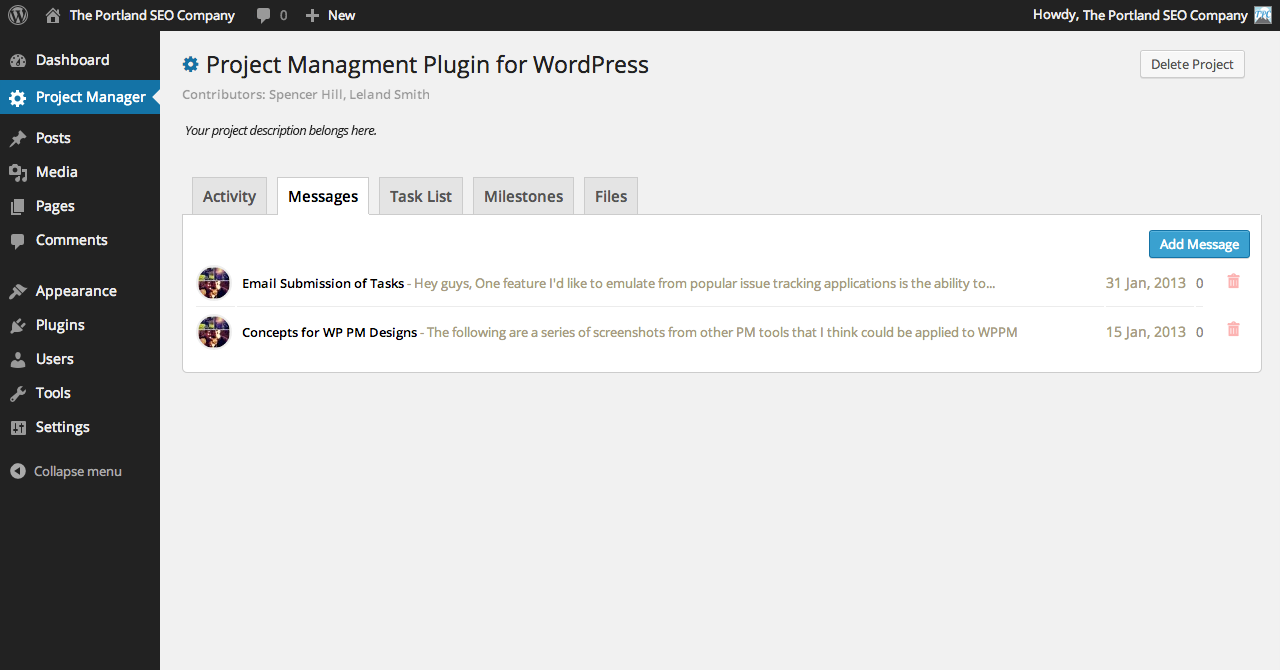Open the New content menu
The image size is (1280, 670).
tap(330, 15)
